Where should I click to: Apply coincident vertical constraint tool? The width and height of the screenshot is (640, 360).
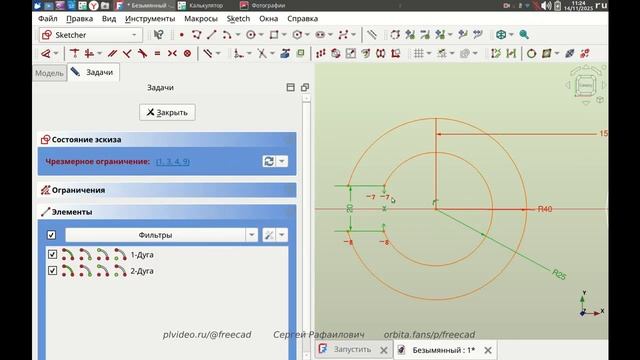(x=74, y=53)
